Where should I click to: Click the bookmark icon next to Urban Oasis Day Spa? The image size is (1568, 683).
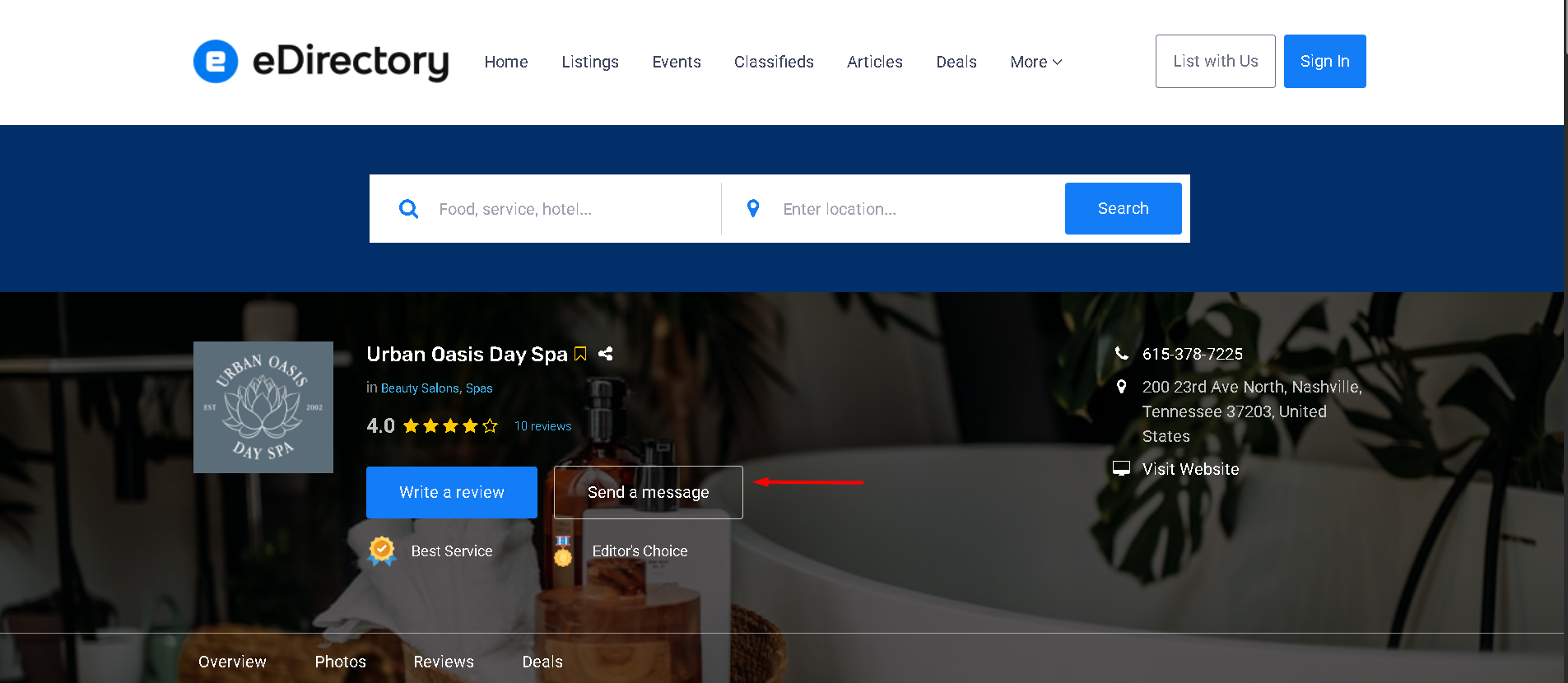click(x=580, y=354)
